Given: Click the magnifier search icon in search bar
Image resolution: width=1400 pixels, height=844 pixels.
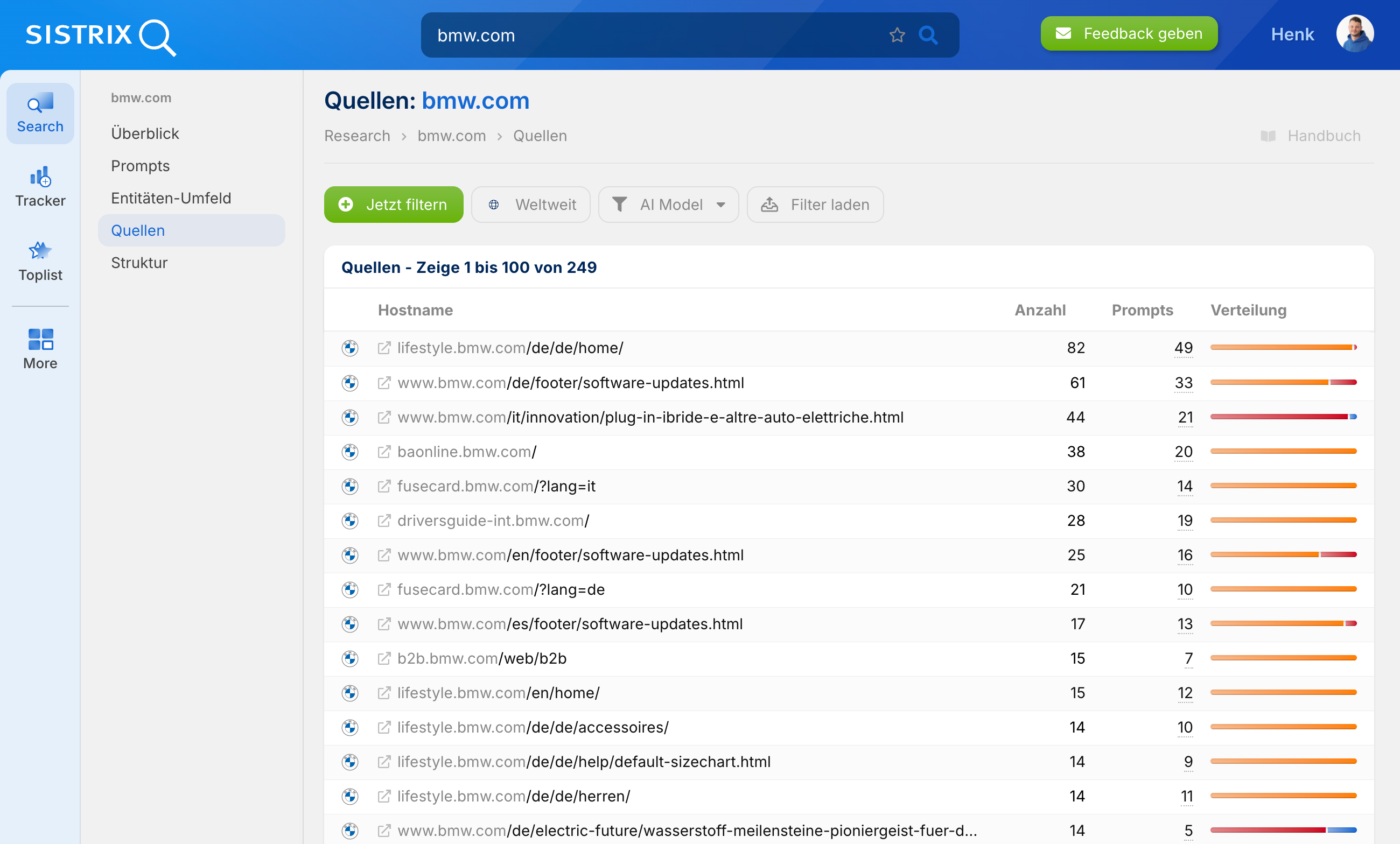Looking at the screenshot, I should pos(928,35).
